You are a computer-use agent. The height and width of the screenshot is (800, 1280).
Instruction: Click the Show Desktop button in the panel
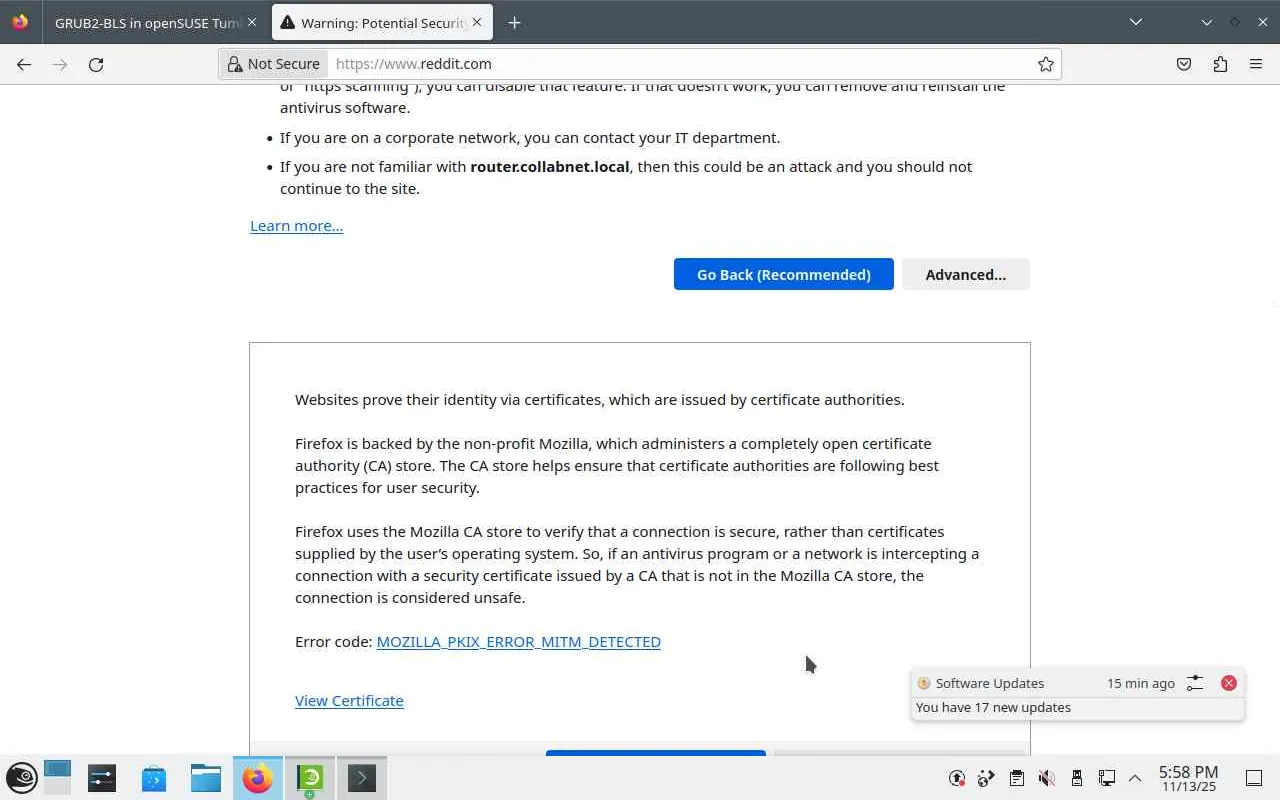click(x=1253, y=778)
